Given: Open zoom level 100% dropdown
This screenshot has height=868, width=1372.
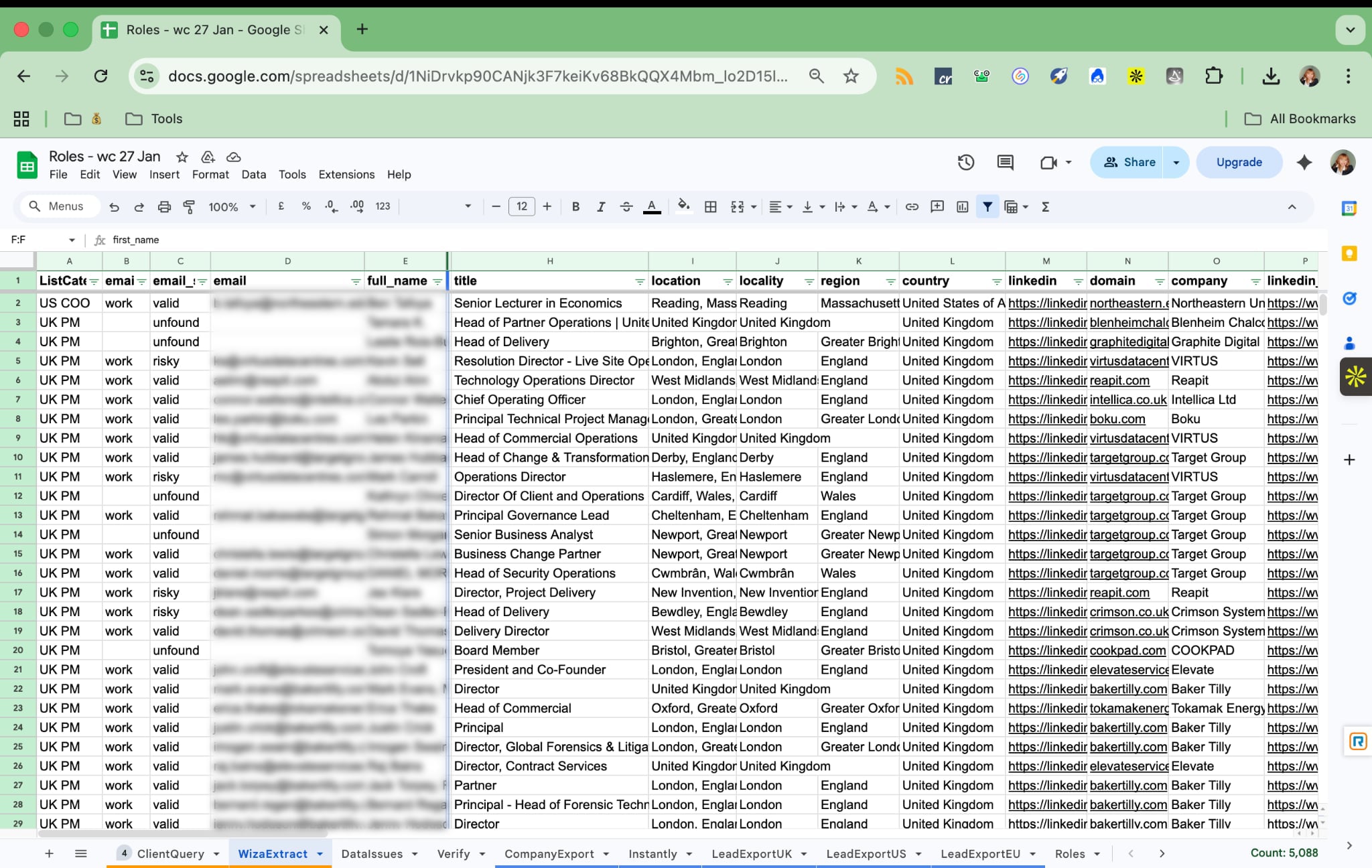Looking at the screenshot, I should pos(232,207).
